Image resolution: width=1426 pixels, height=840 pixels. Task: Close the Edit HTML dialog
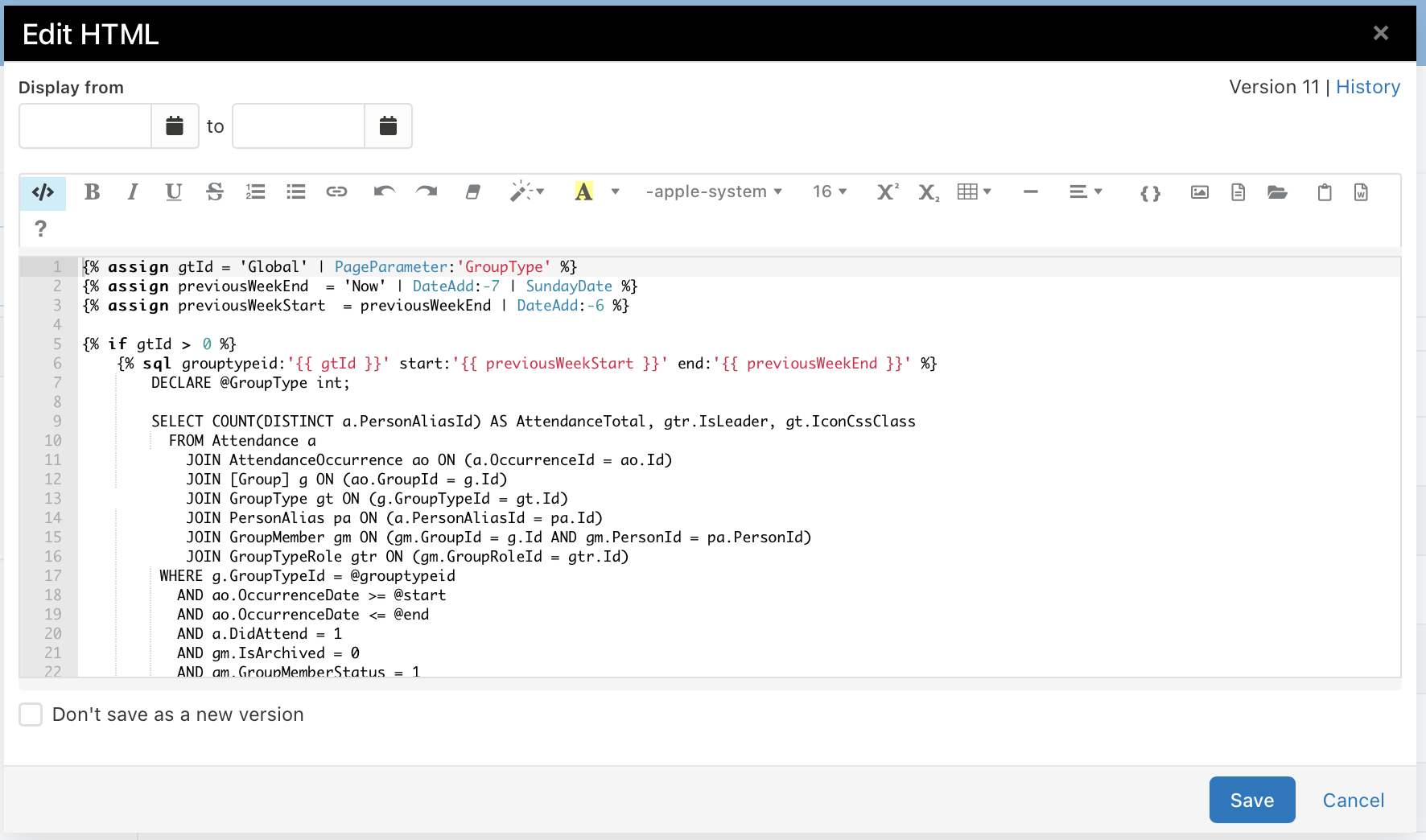pos(1381,33)
